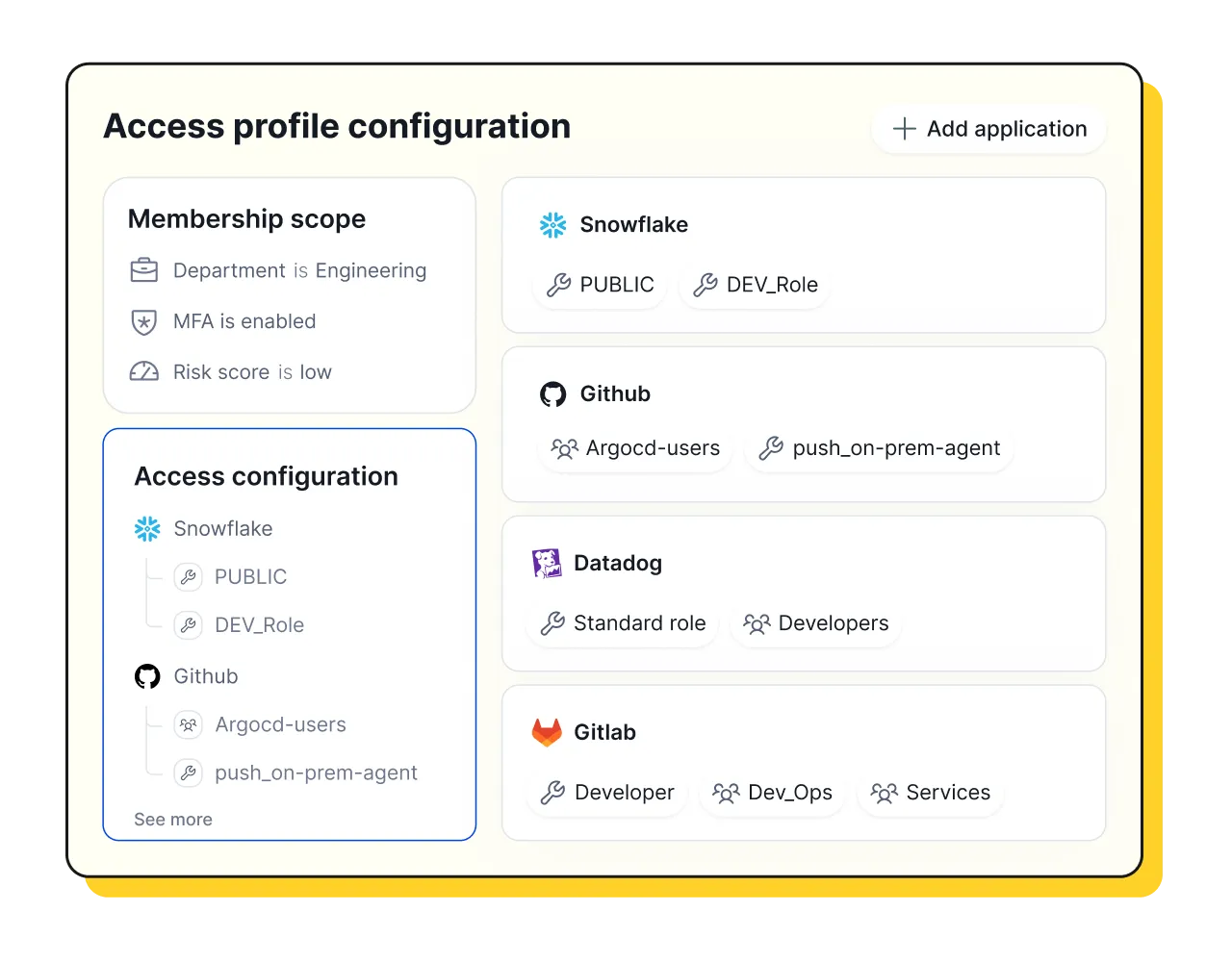Image resolution: width=1232 pixels, height=962 pixels.
Task: Select the Snowflake icon in the Snowflake card
Action: [x=552, y=224]
